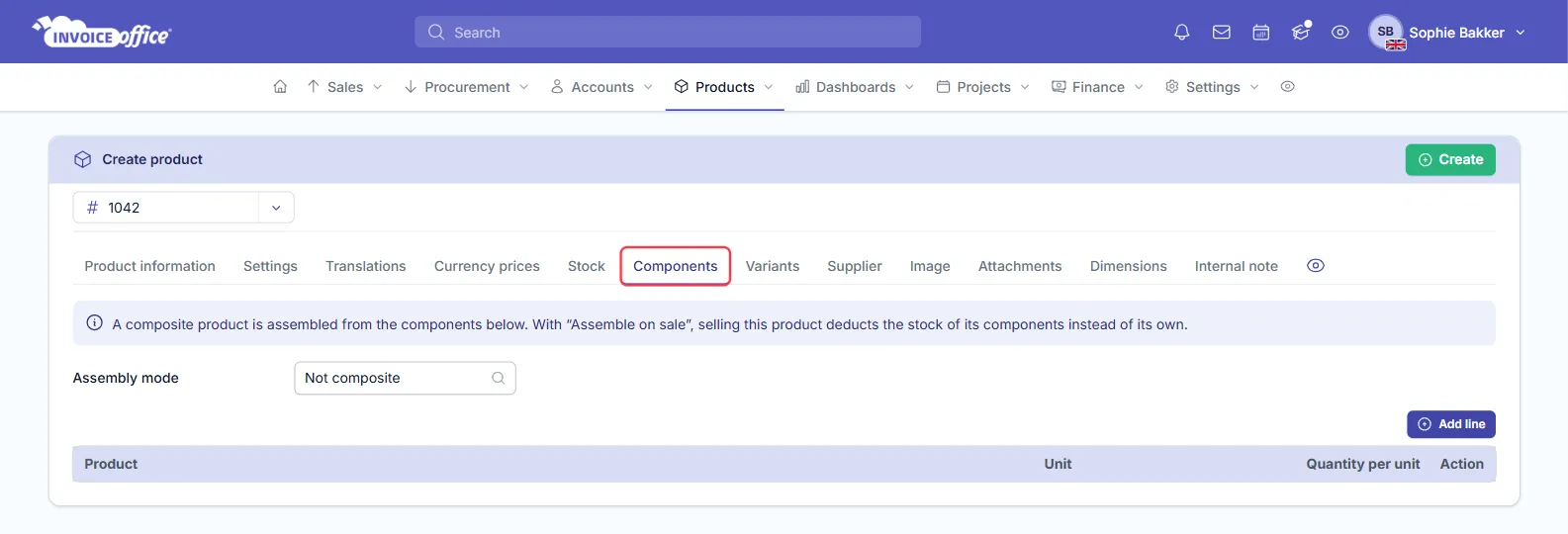Open the Assembly mode combo box
Viewport: 1568px width, 534px height.
pyautogui.click(x=405, y=378)
